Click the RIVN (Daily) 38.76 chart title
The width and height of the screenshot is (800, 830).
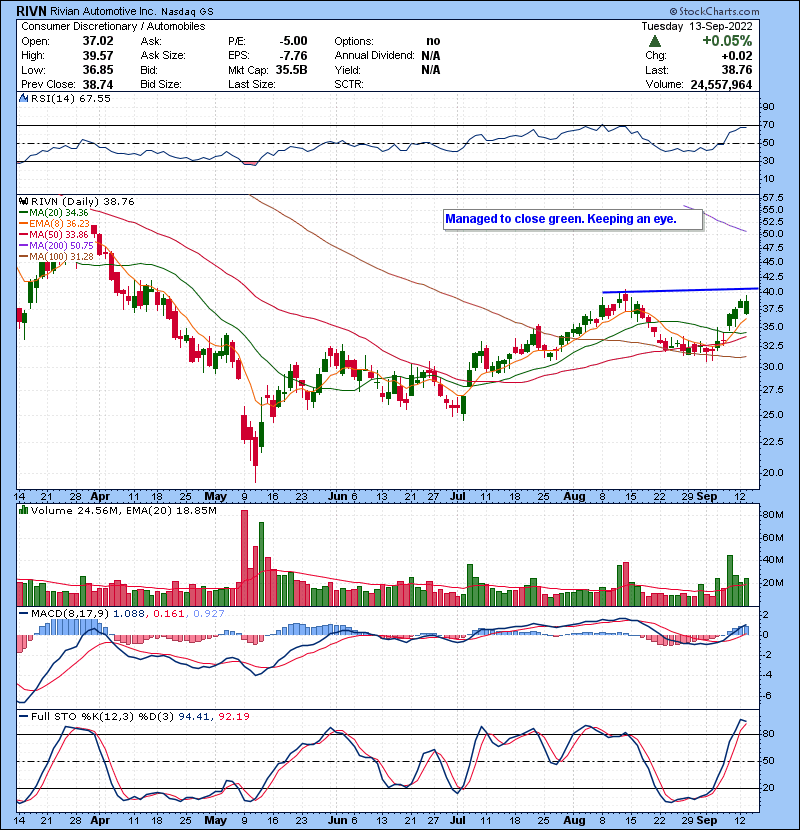[x=83, y=202]
